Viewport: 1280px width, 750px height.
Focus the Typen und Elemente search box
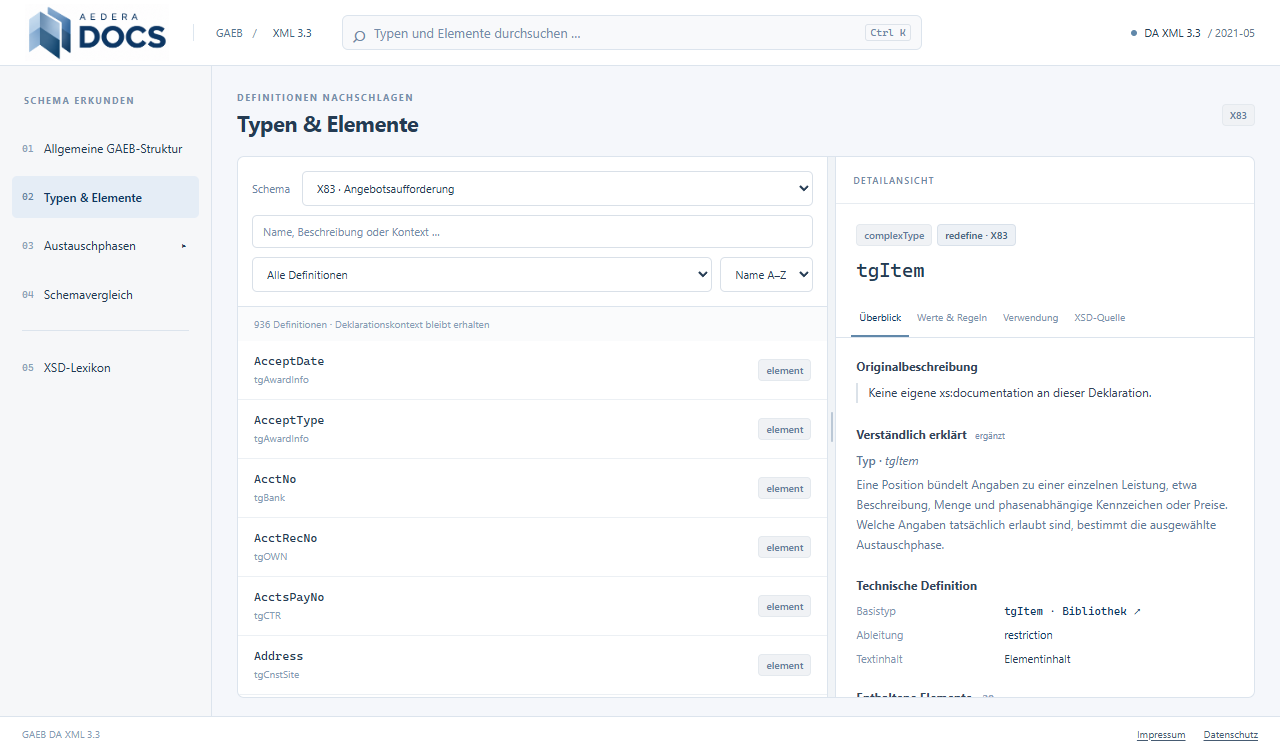coord(631,33)
